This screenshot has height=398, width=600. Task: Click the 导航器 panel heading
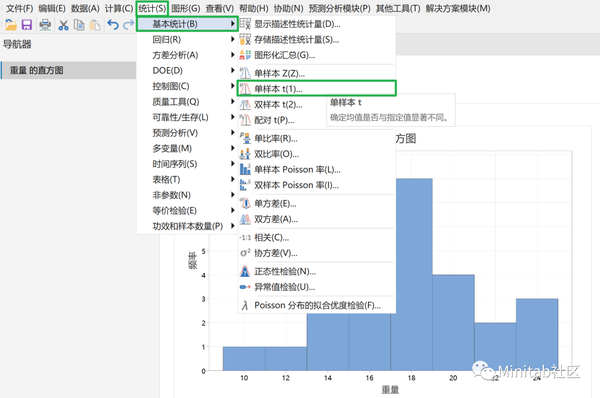tap(17, 44)
